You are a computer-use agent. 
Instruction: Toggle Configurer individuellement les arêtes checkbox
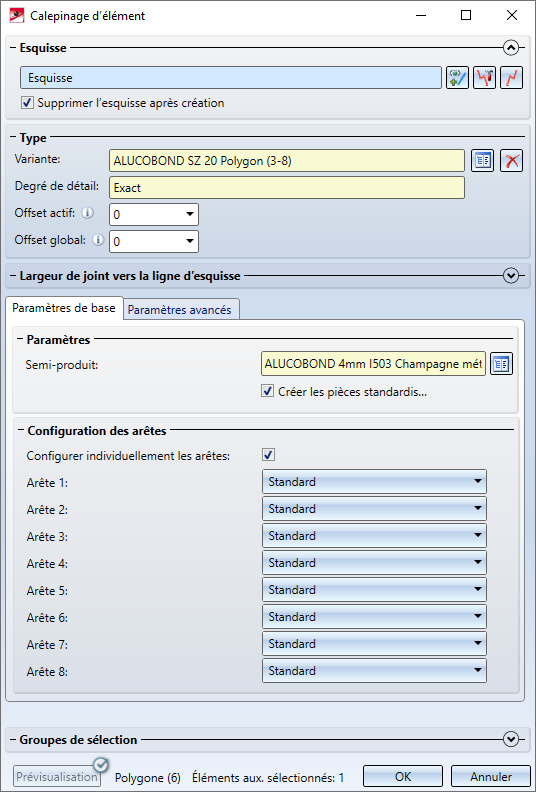(x=268, y=455)
